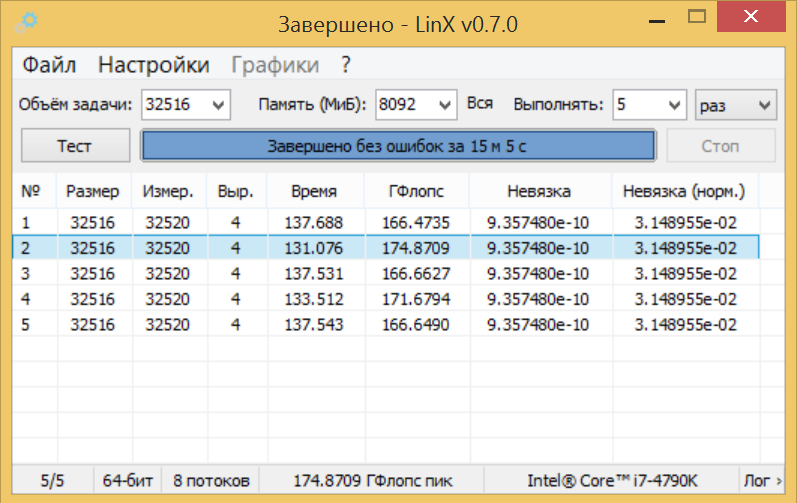
Task: Click the disabled Стоп button
Action: [x=721, y=146]
